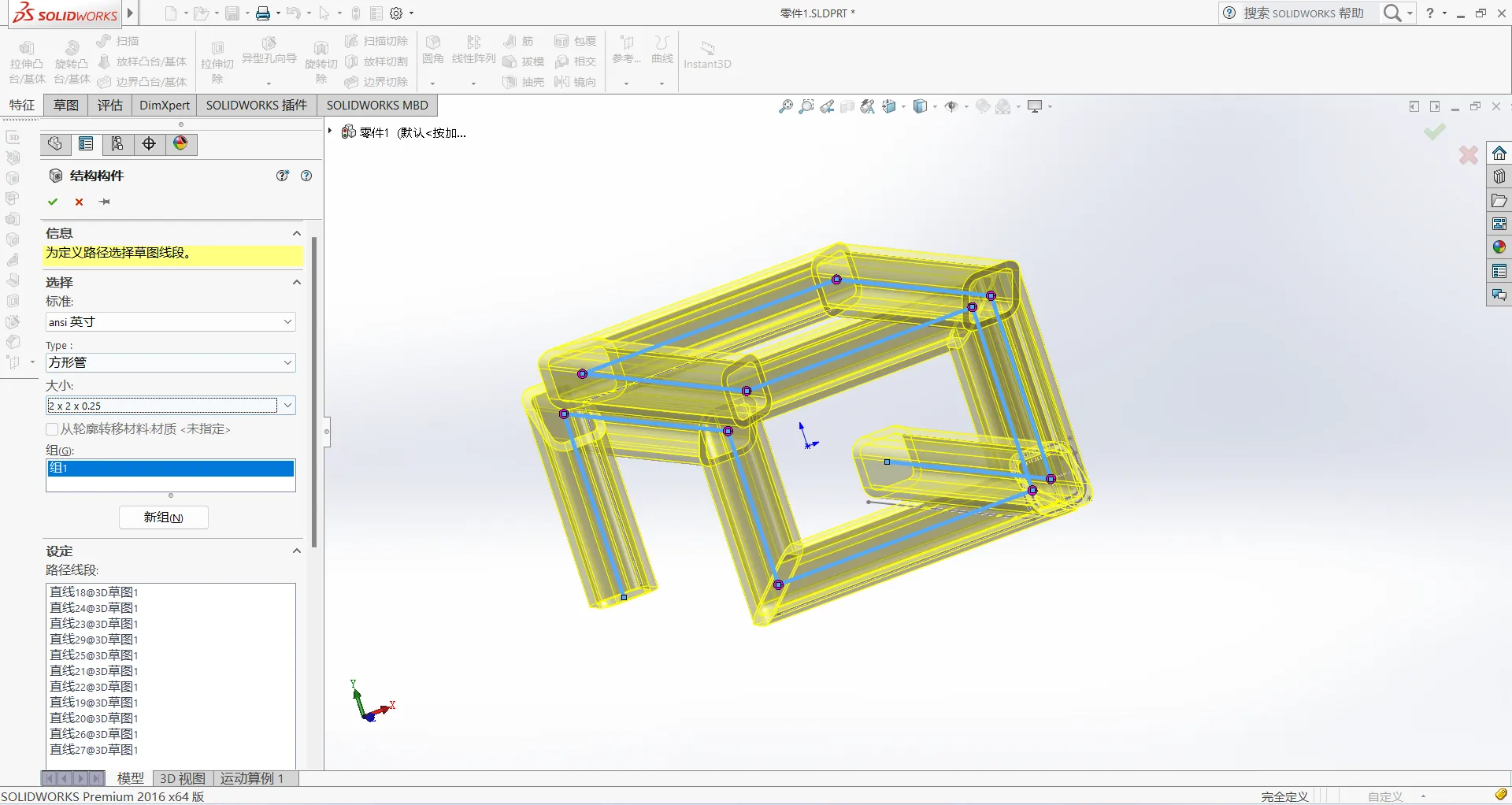
Task: Switch to the PropertyManager icon tab
Action: click(x=86, y=143)
